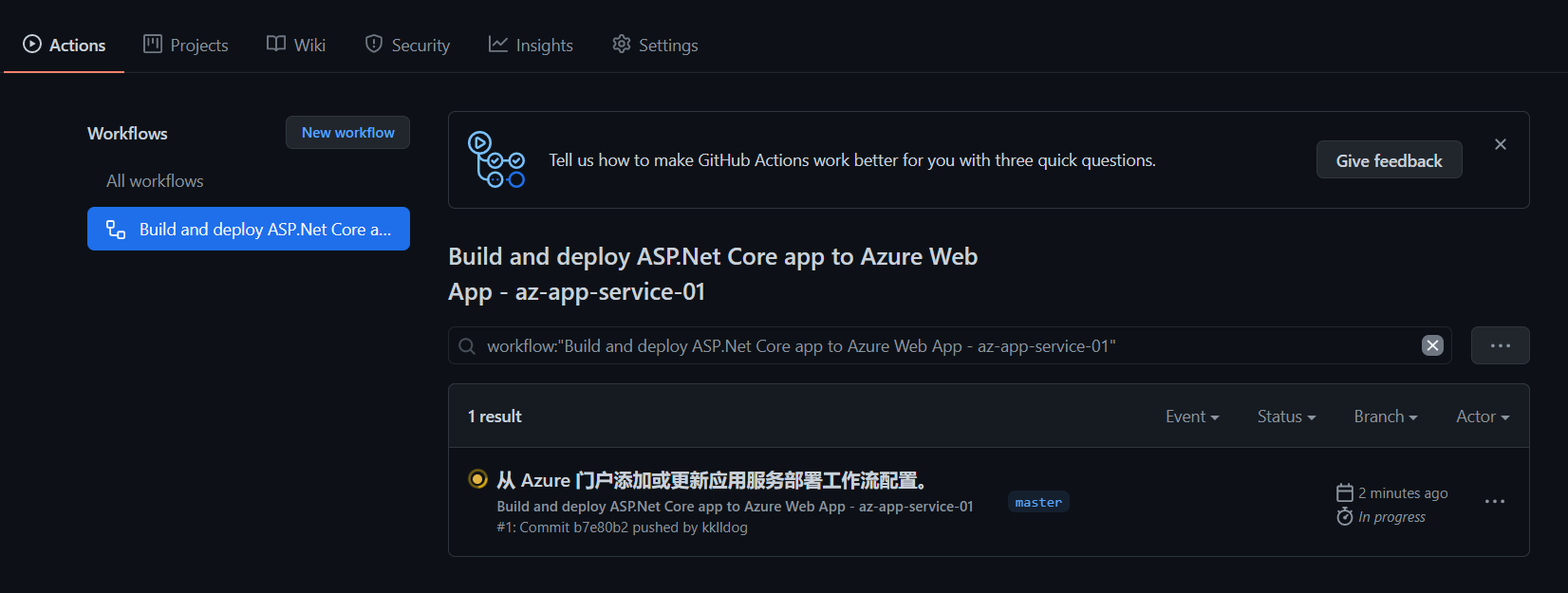Select All workflows in sidebar
The width and height of the screenshot is (1568, 593).
point(155,181)
